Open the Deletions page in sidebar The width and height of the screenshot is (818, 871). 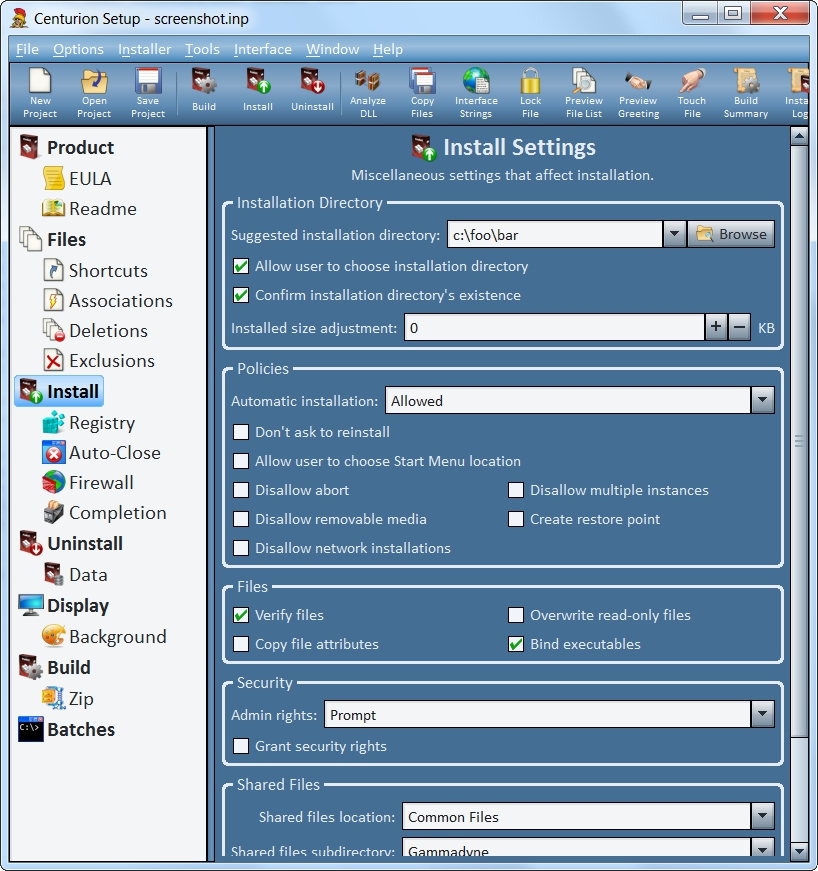(x=96, y=331)
